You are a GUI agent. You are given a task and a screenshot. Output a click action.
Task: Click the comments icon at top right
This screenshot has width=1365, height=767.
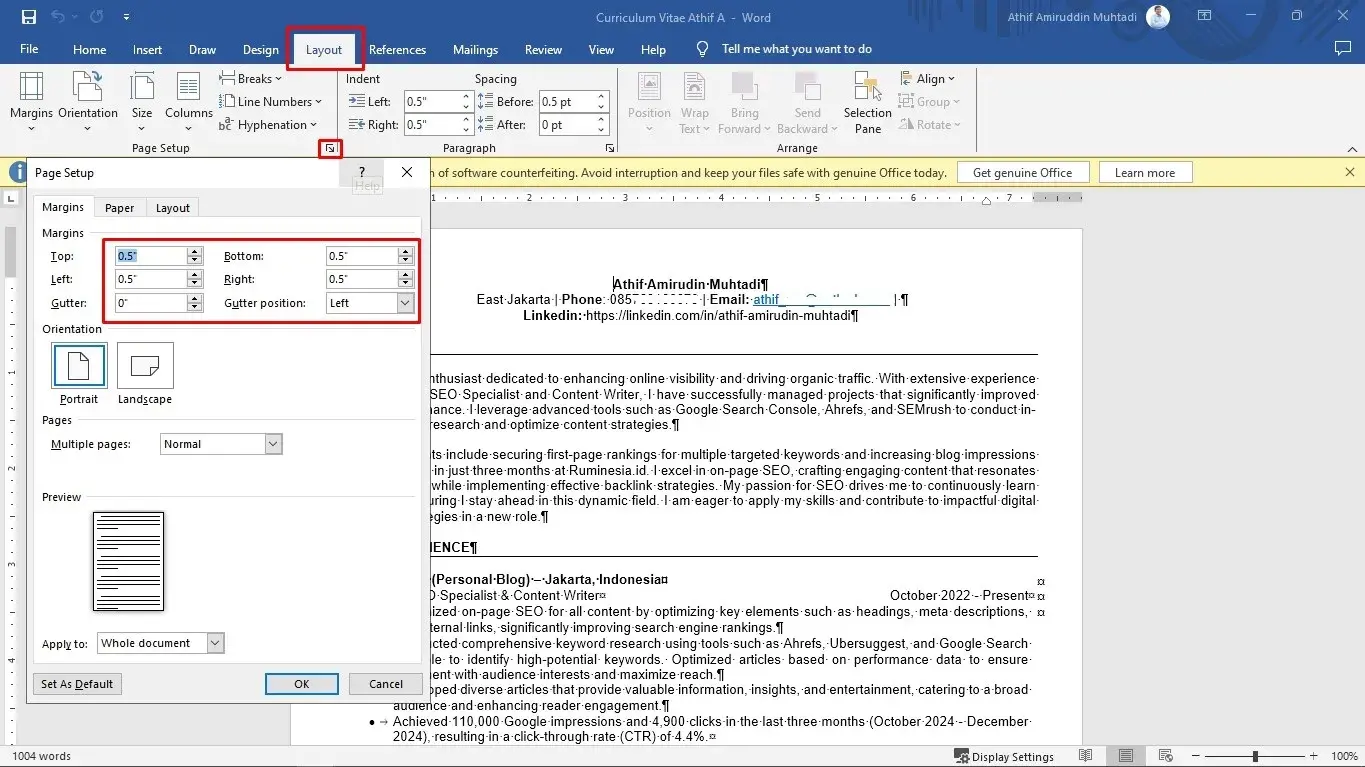tap(1342, 49)
